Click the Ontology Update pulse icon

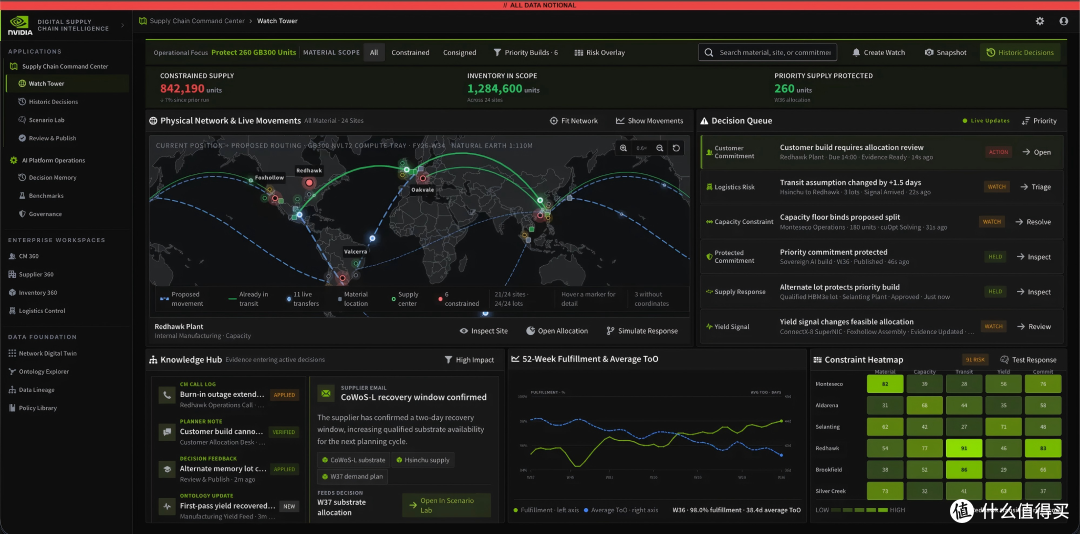point(166,506)
